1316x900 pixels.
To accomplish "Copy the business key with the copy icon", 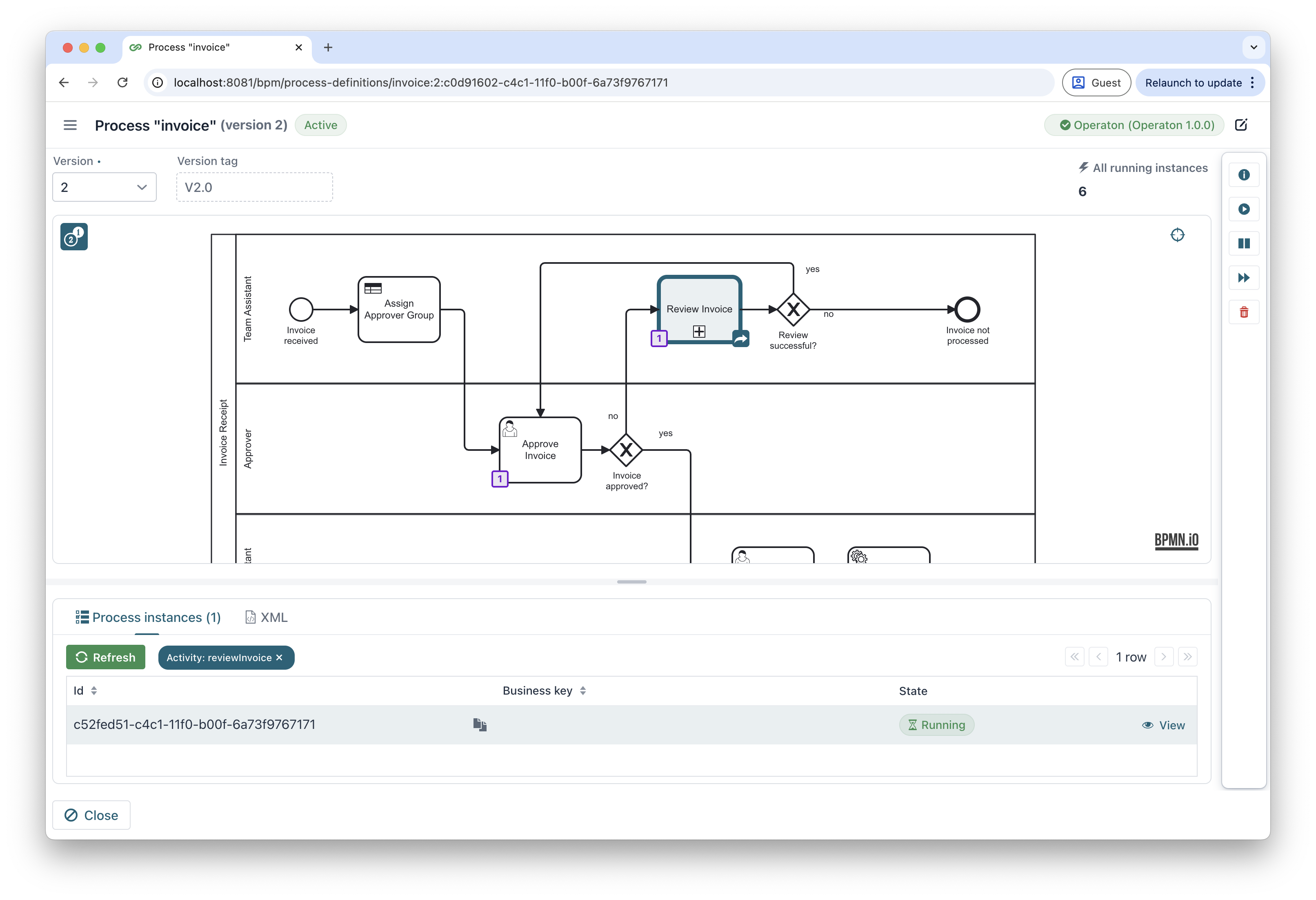I will coord(480,725).
